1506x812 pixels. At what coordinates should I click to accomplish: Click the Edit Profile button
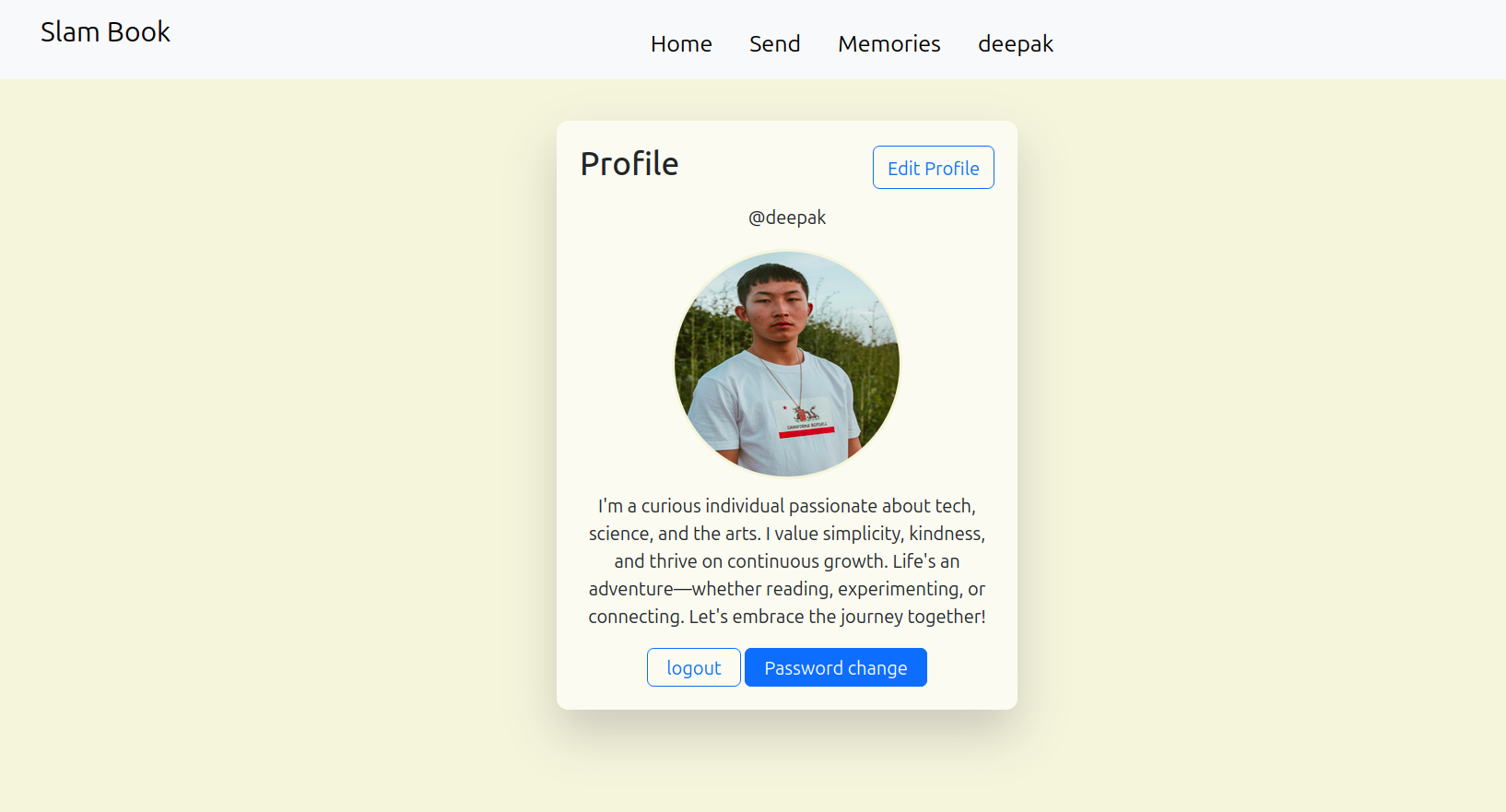pos(933,168)
